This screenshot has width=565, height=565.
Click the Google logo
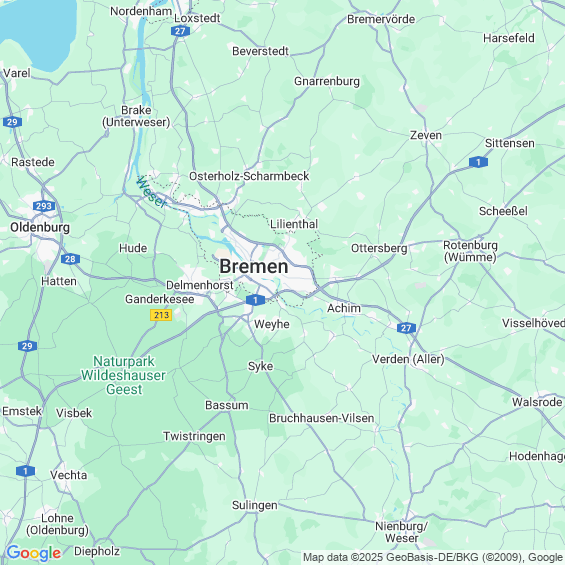[x=34, y=553]
